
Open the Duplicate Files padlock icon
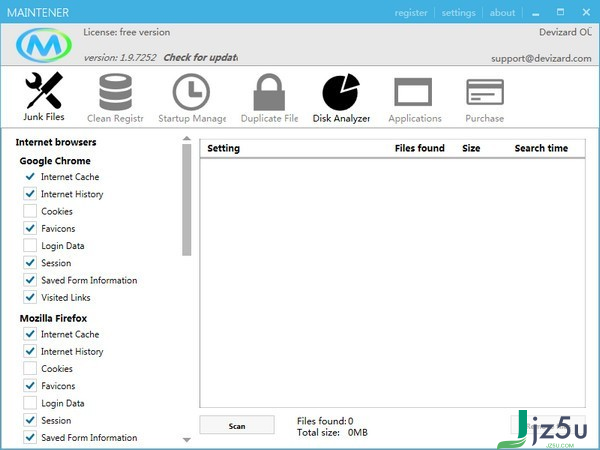point(269,92)
